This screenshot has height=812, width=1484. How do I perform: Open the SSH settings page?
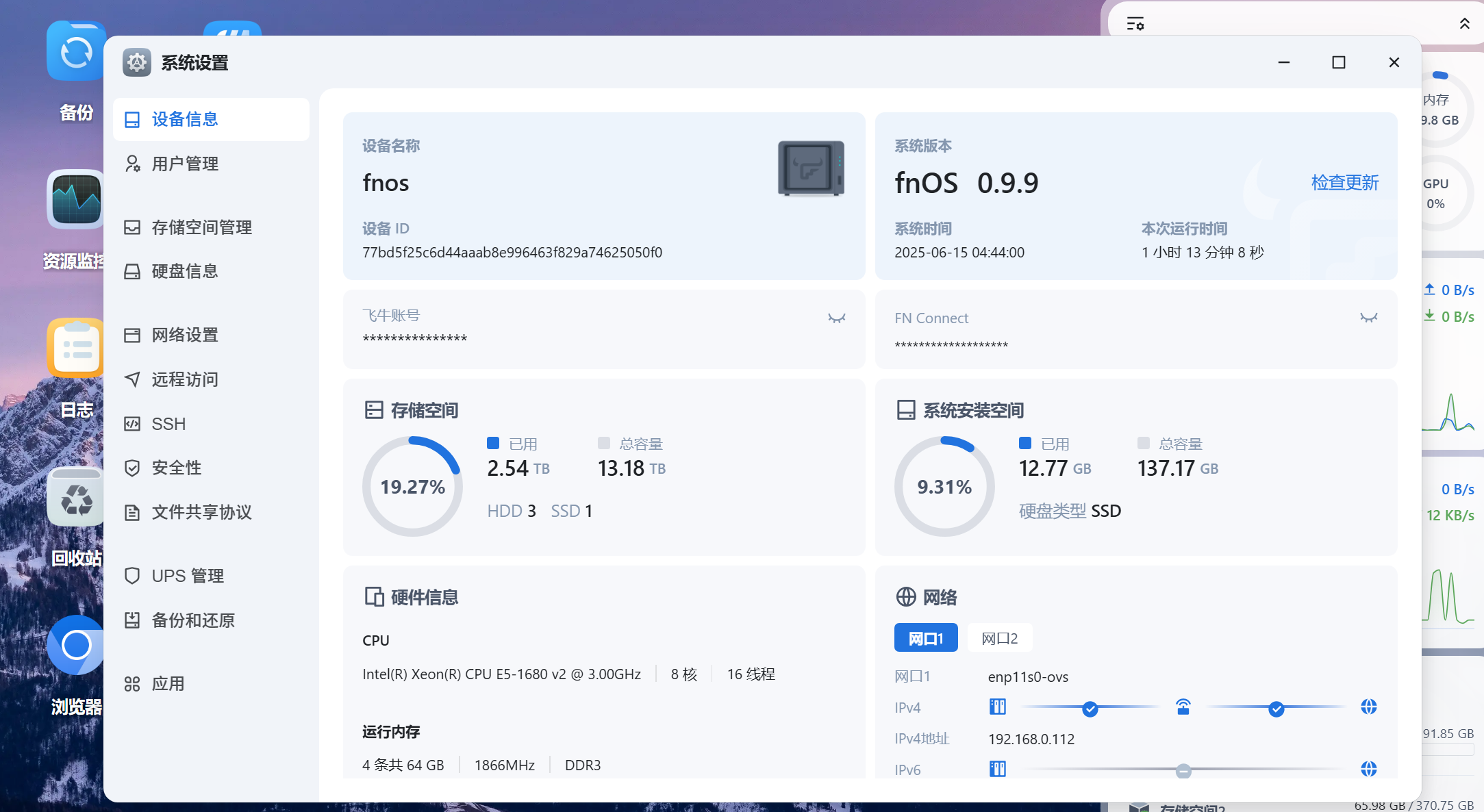pos(211,424)
